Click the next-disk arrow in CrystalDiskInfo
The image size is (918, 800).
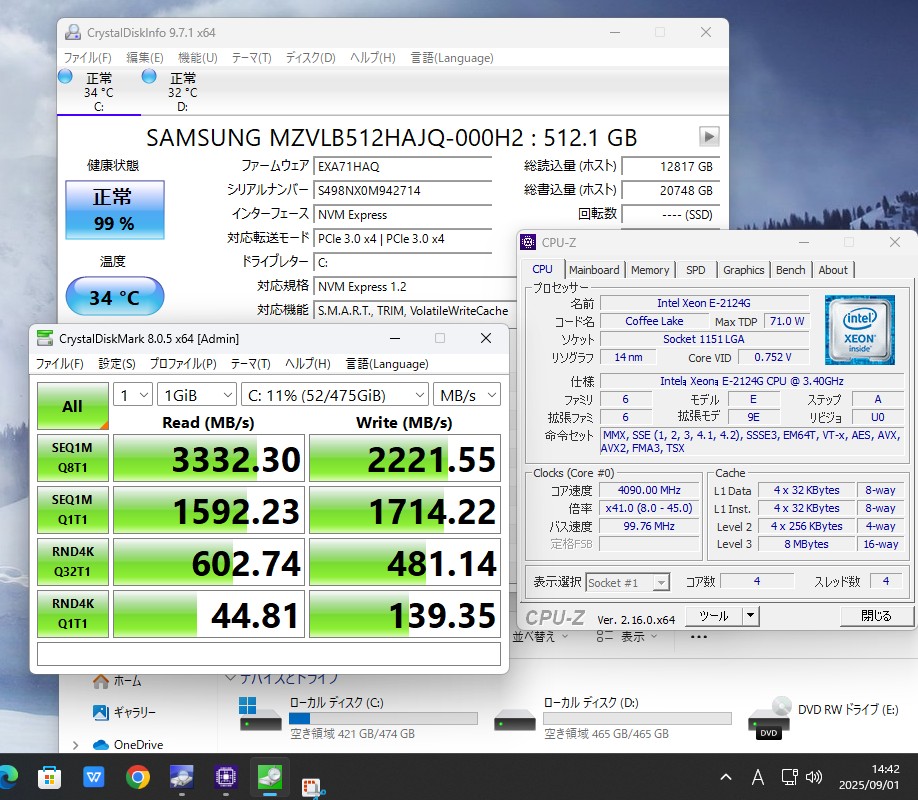(x=709, y=137)
